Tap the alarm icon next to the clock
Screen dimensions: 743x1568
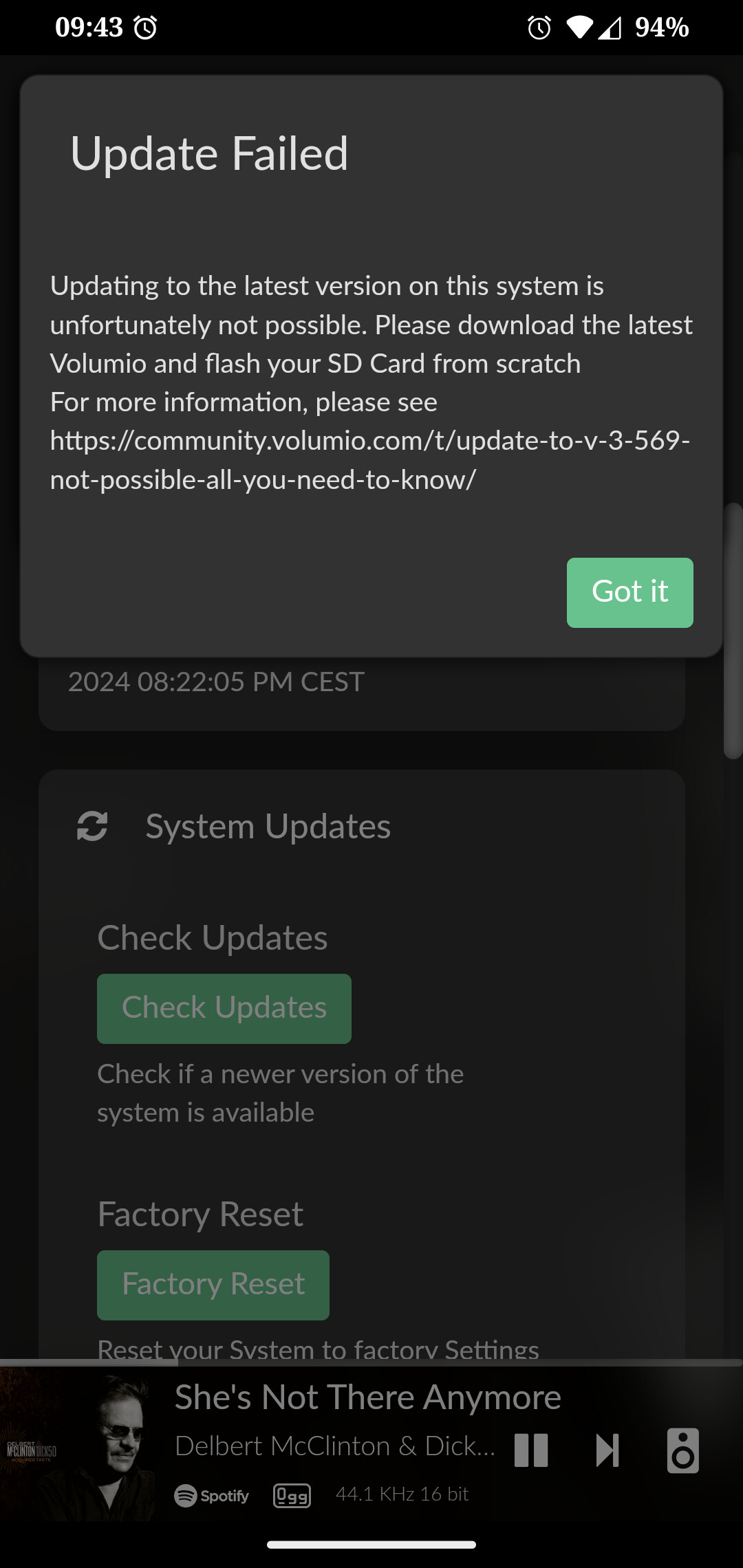point(145,28)
